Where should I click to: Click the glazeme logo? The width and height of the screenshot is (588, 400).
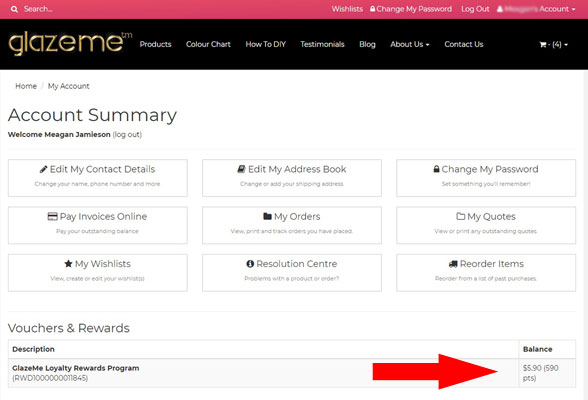(70, 44)
